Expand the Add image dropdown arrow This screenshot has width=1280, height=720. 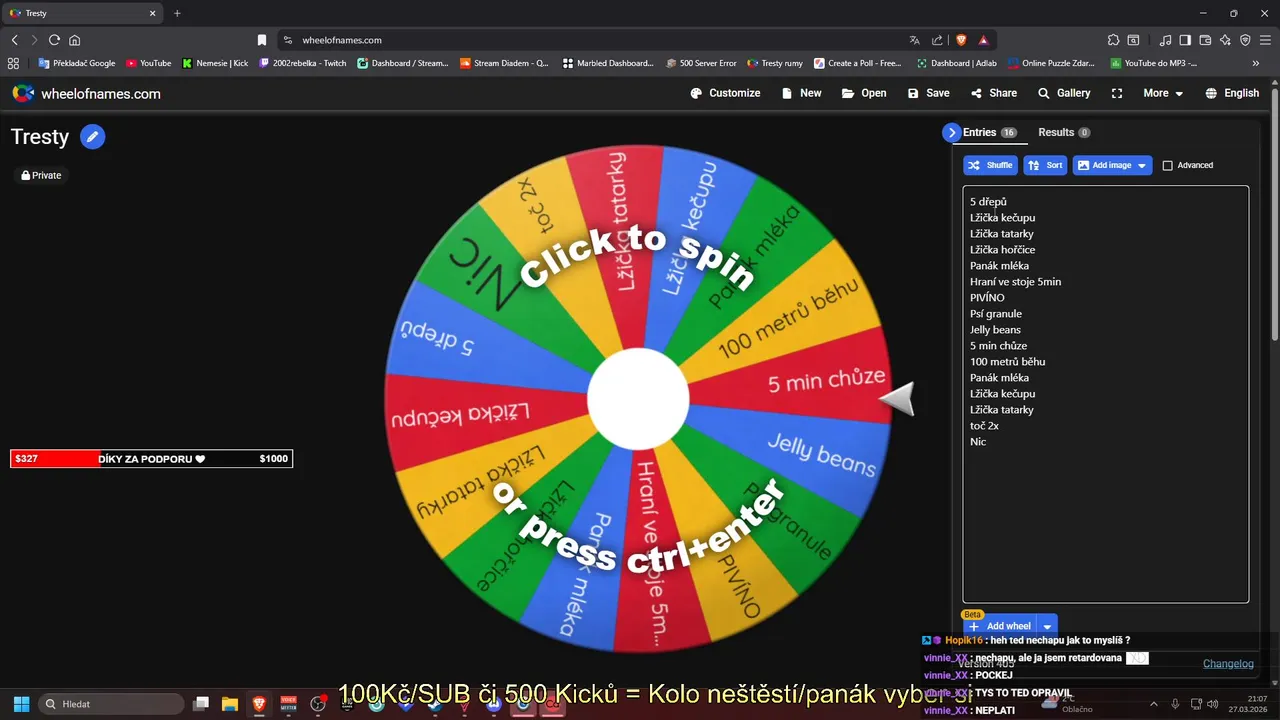pyautogui.click(x=1142, y=165)
